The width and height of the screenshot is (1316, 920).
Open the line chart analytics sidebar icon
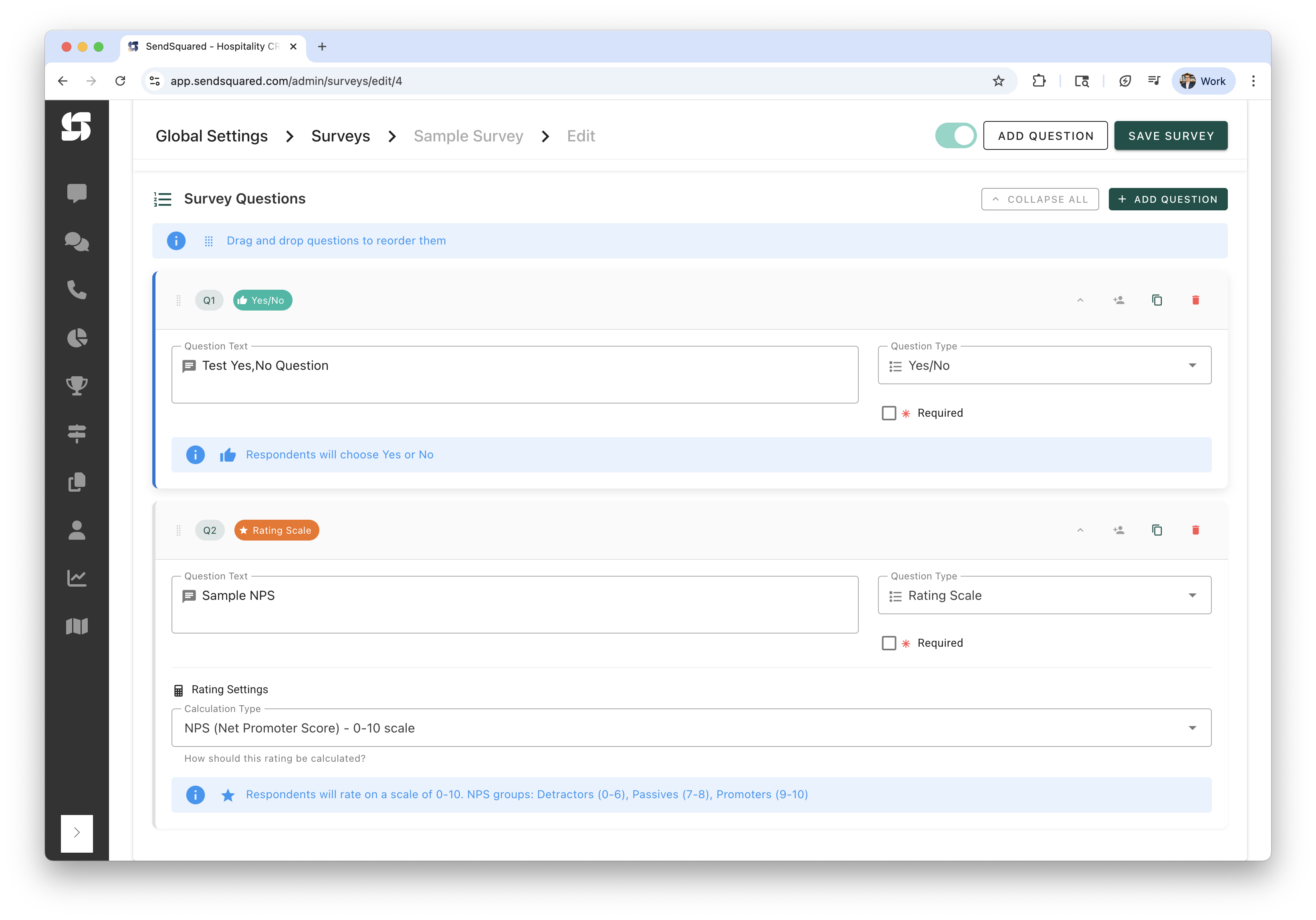77,578
